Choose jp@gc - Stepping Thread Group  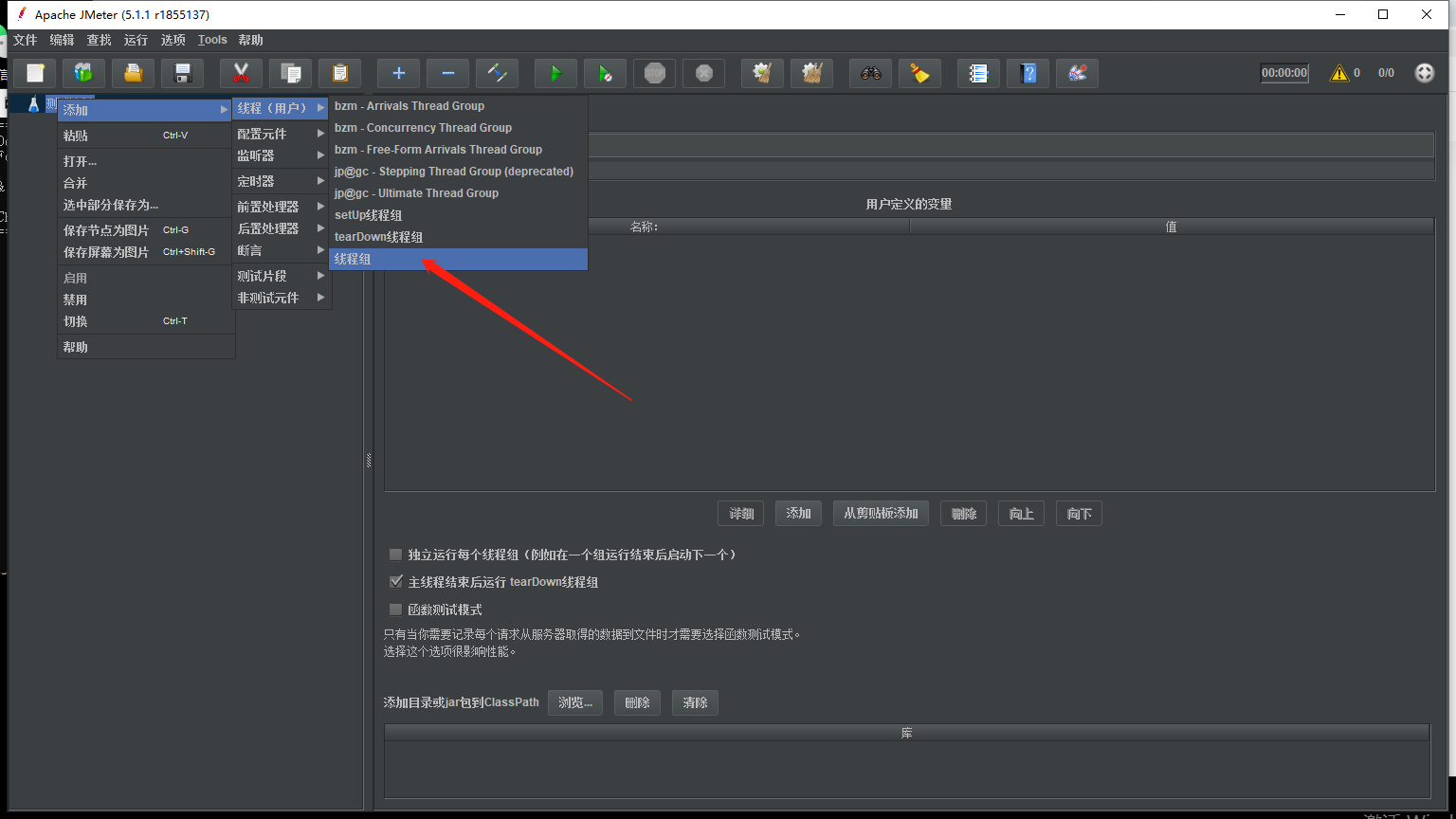pyautogui.click(x=458, y=172)
